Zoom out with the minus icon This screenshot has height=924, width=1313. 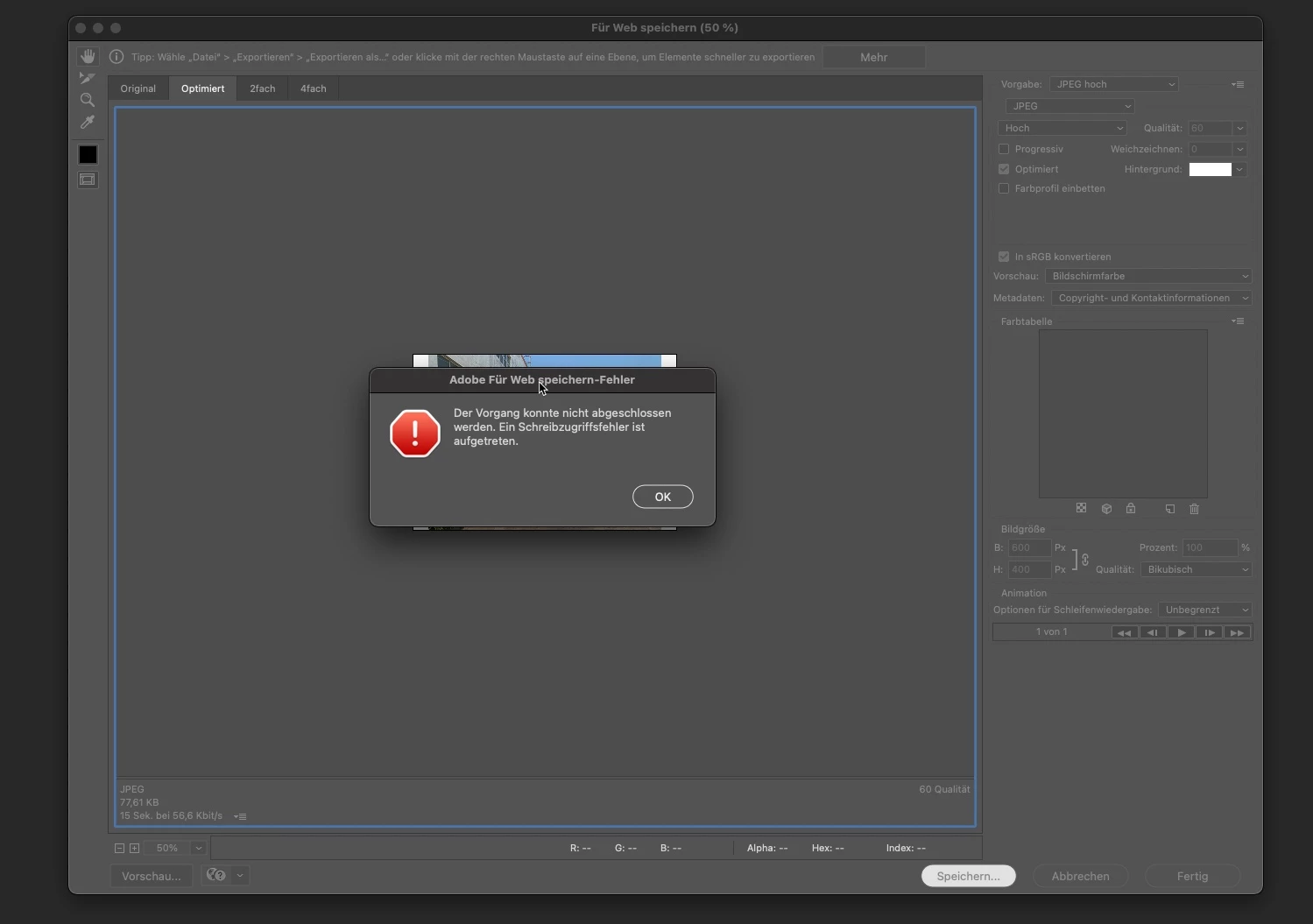coord(119,848)
